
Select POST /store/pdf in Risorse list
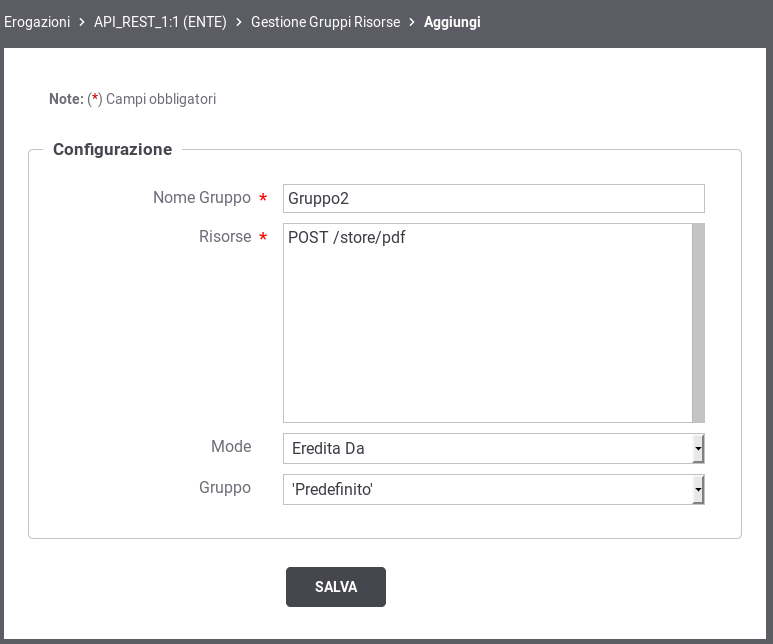[x=347, y=237]
